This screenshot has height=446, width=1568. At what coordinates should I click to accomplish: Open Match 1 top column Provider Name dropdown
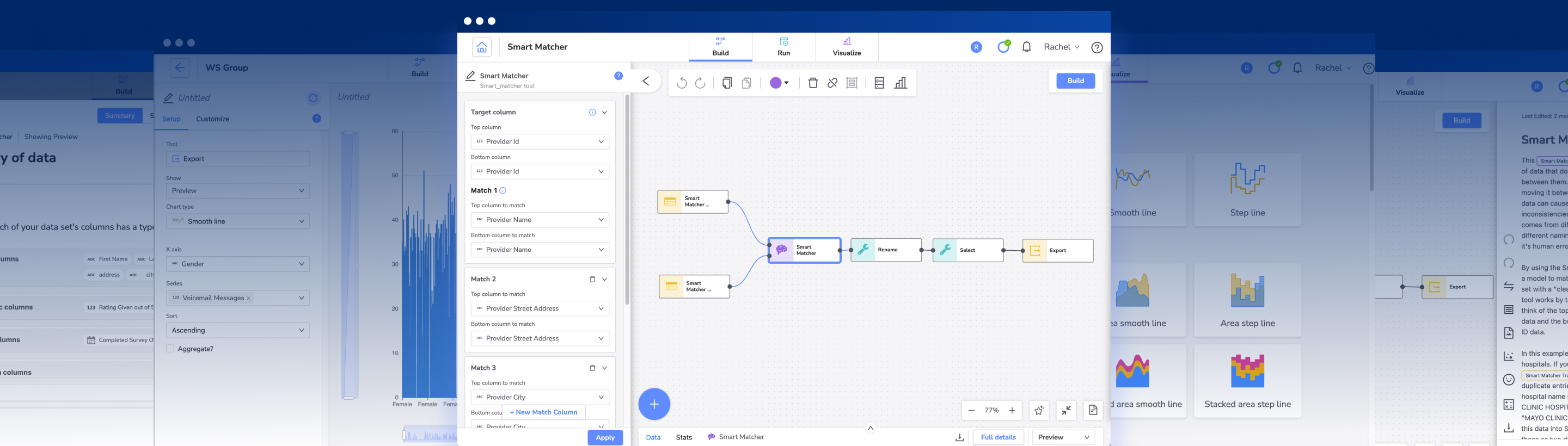point(540,220)
